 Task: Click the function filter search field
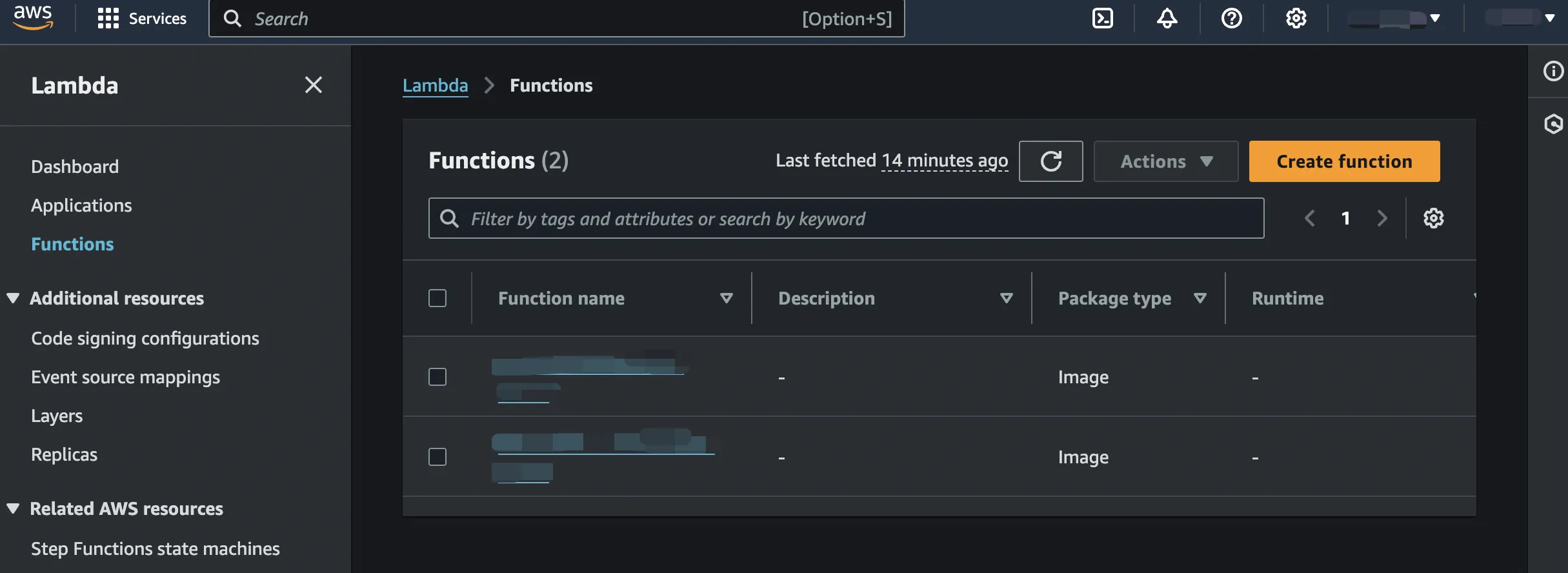coord(845,219)
